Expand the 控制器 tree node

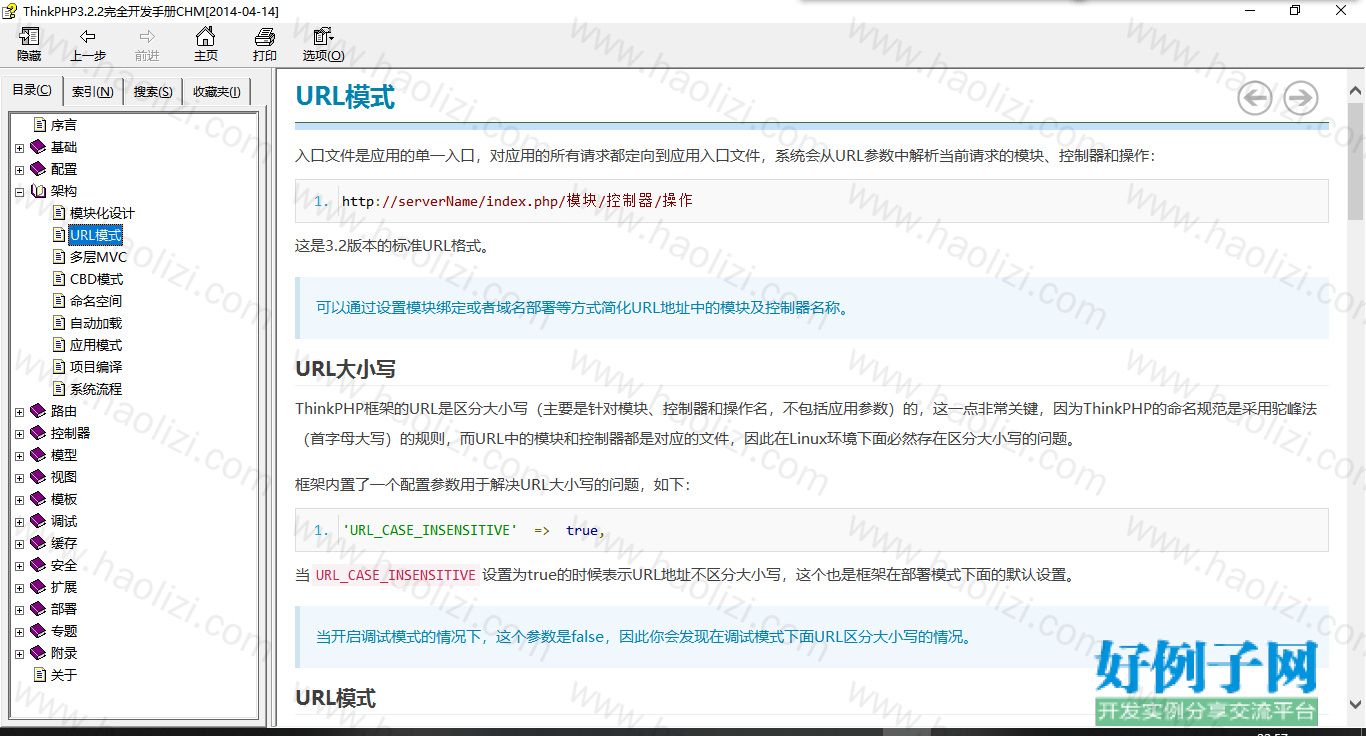[20, 434]
